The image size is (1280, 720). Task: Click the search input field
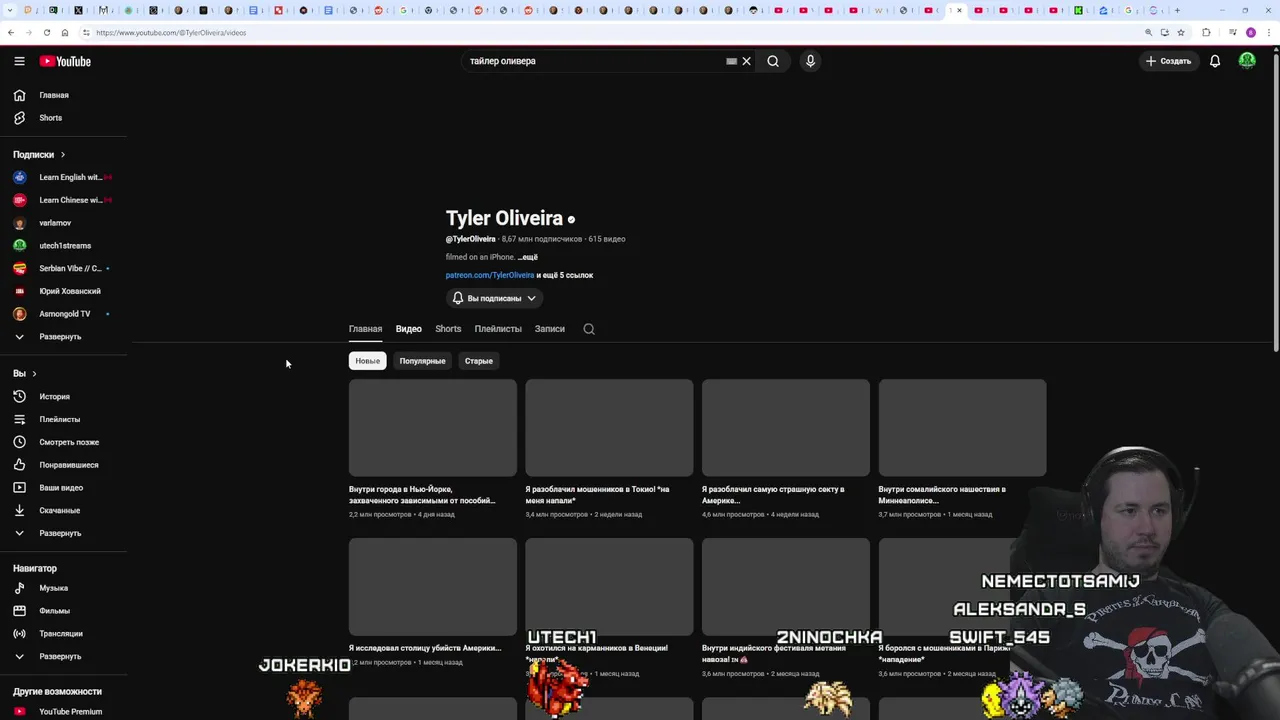pos(595,61)
